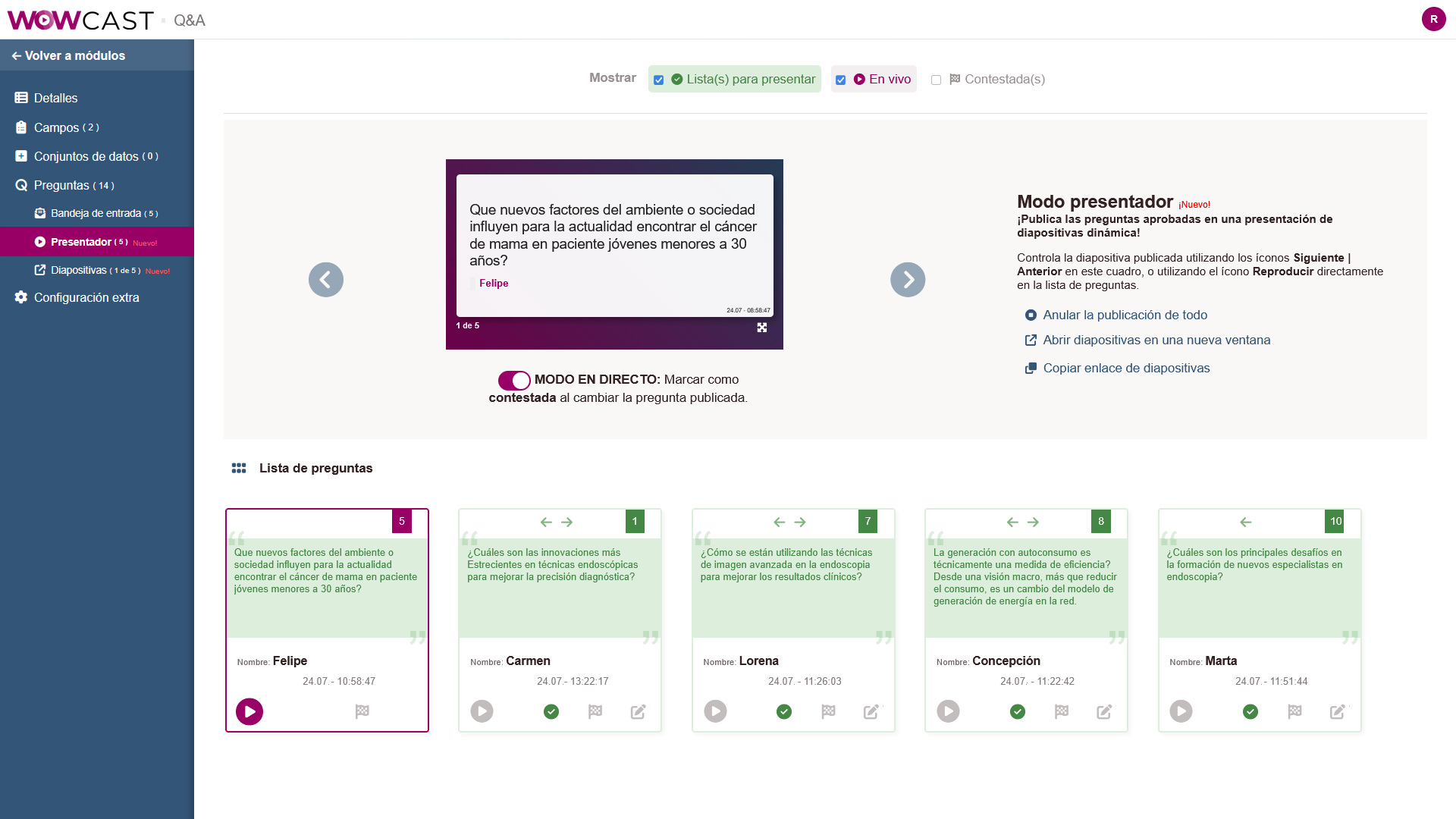Click green check icon on Concepción's card

1018,711
